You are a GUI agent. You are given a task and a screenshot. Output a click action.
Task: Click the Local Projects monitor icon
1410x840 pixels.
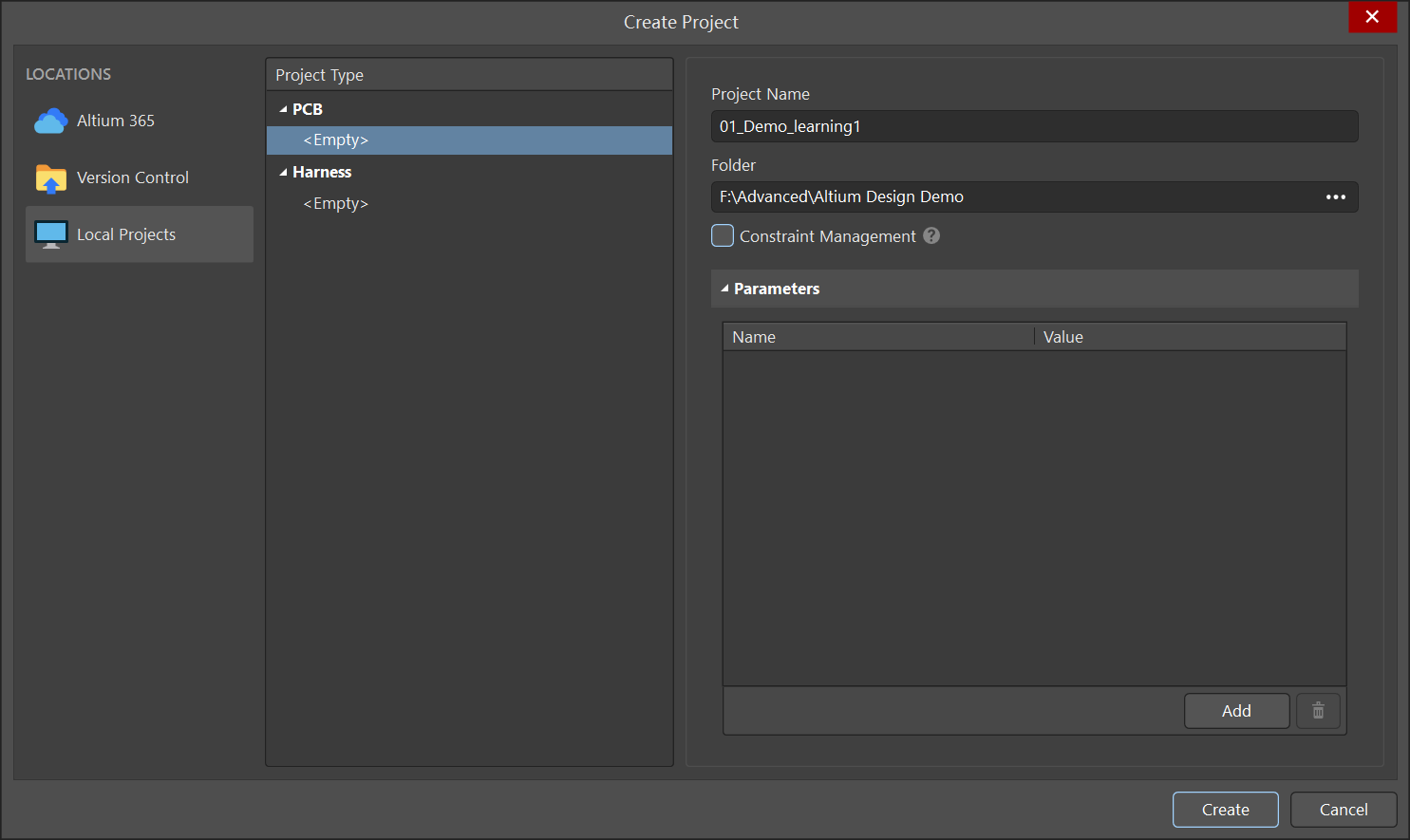coord(50,234)
